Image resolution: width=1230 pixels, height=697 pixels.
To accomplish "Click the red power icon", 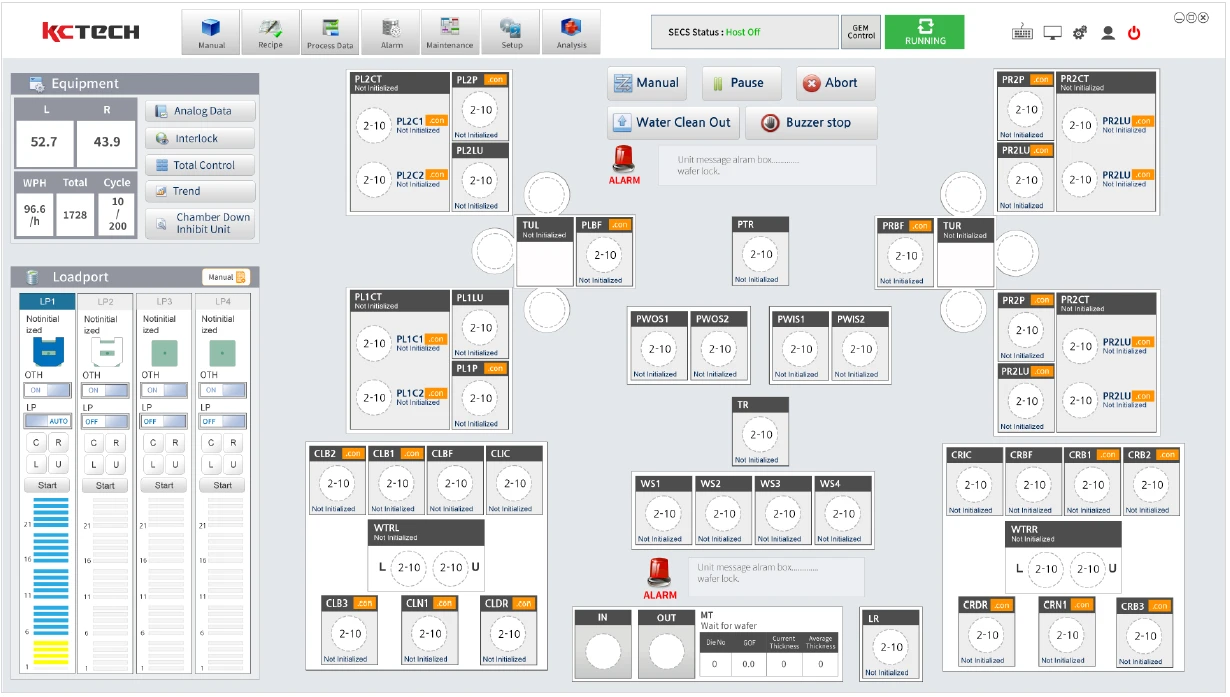I will pos(1134,33).
